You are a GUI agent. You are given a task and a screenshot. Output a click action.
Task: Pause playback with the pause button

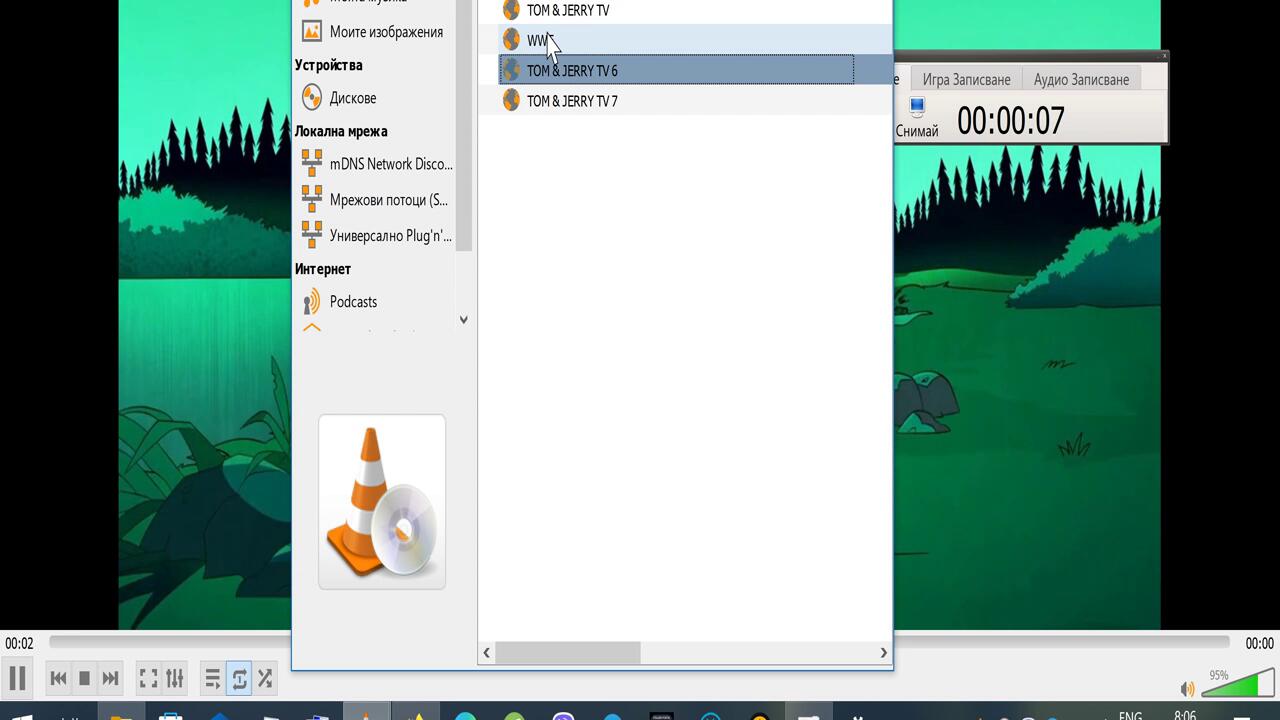(17, 678)
